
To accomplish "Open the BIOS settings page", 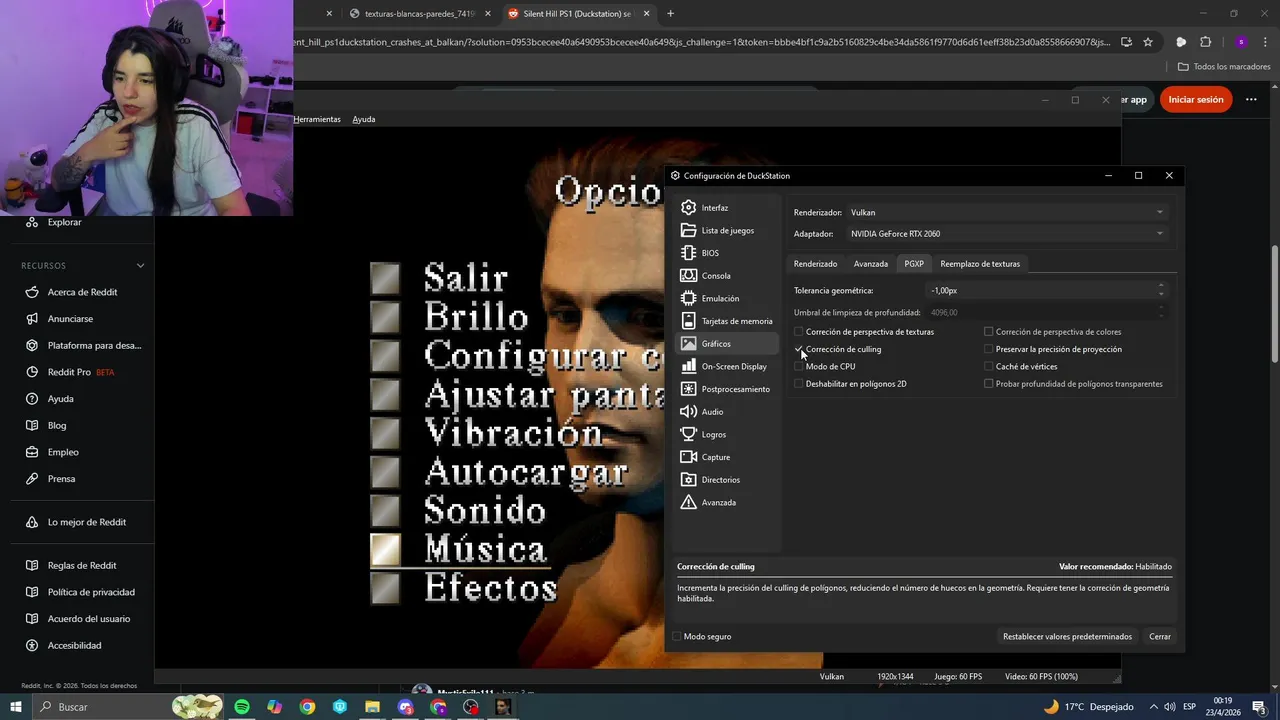I will coord(727,253).
